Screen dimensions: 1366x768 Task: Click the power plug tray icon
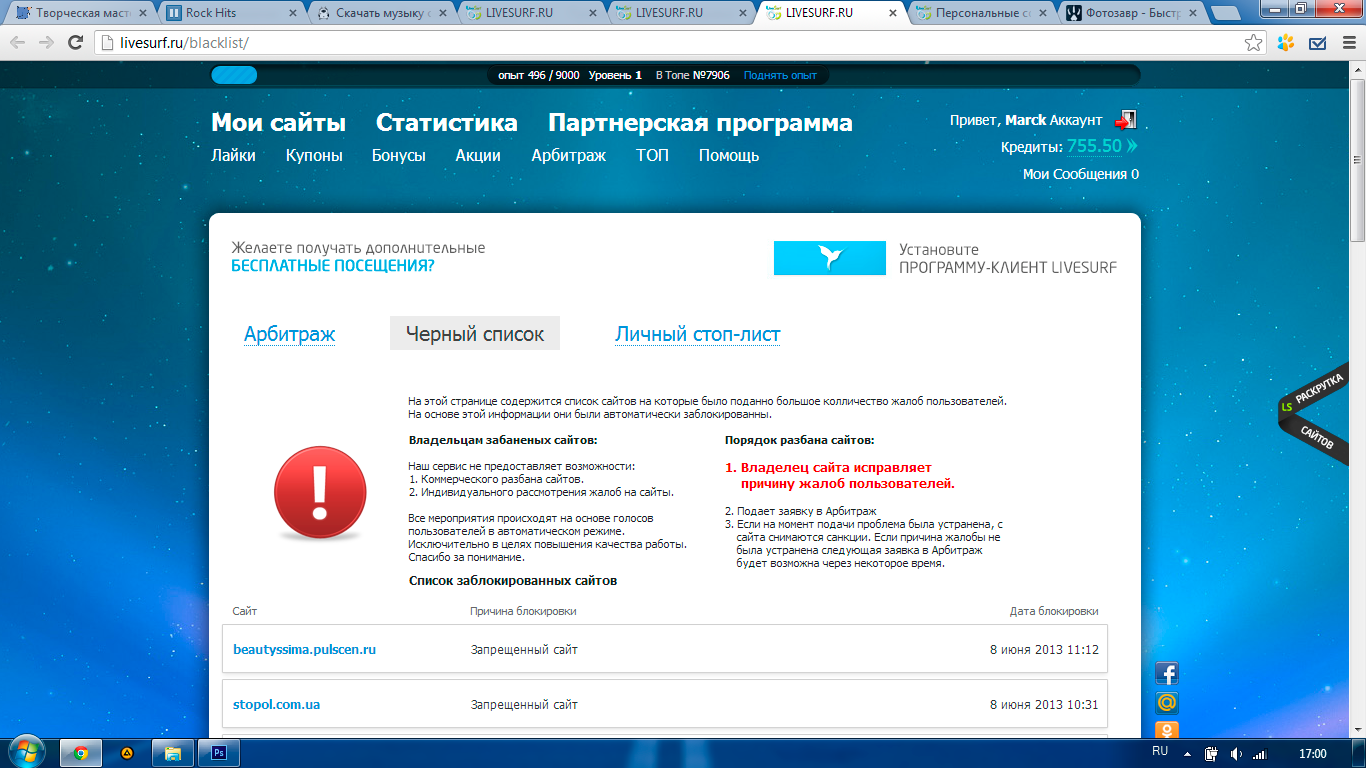point(1211,754)
